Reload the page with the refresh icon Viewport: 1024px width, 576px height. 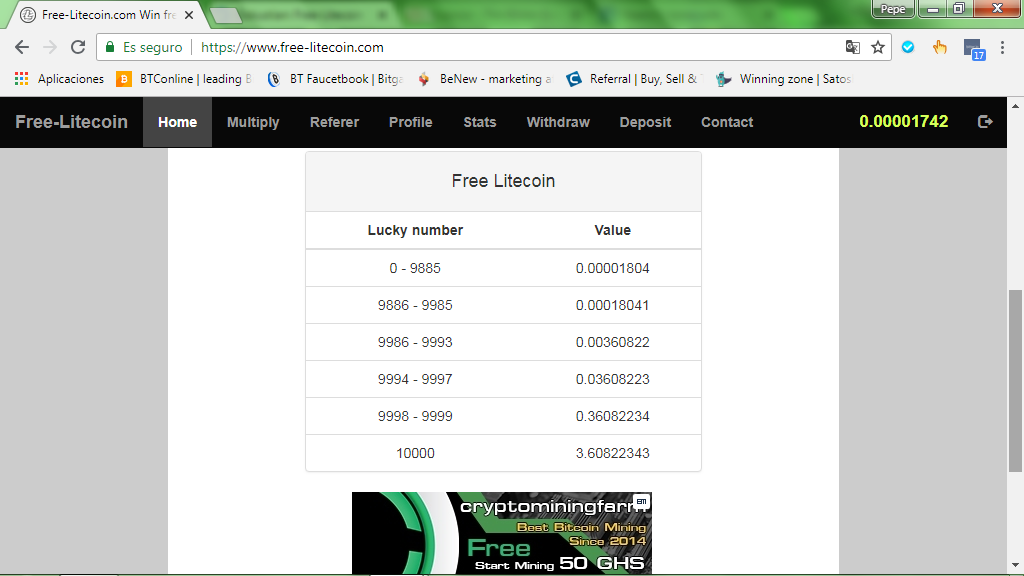coord(78,47)
